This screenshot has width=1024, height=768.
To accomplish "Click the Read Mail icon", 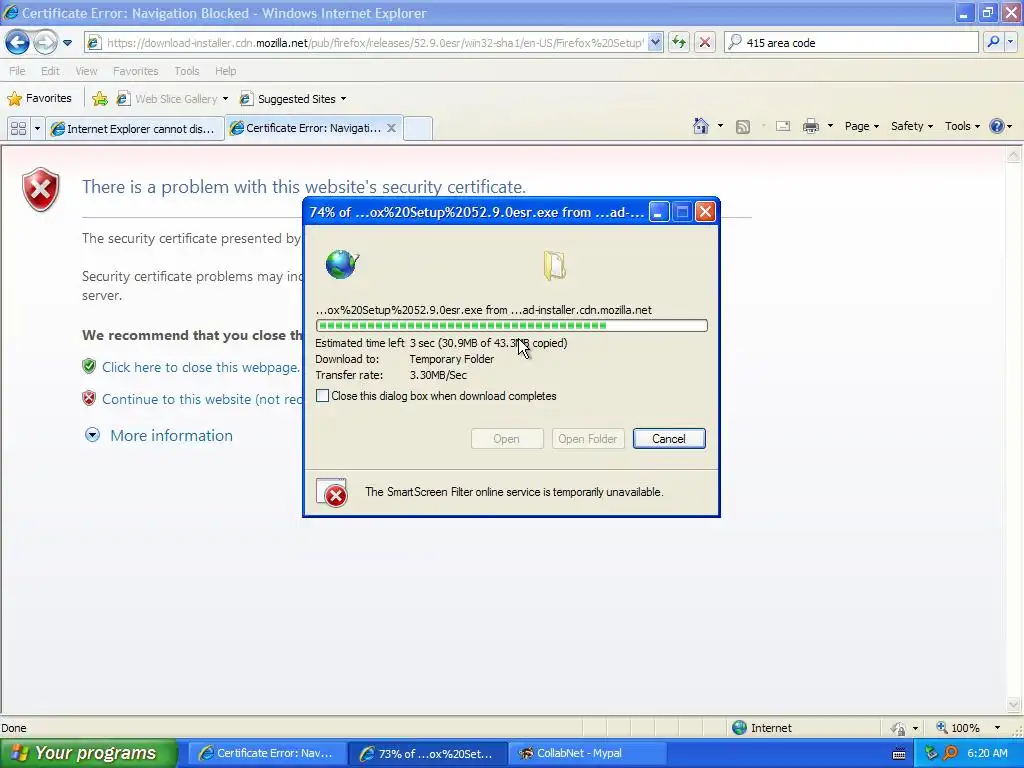I will pos(783,126).
